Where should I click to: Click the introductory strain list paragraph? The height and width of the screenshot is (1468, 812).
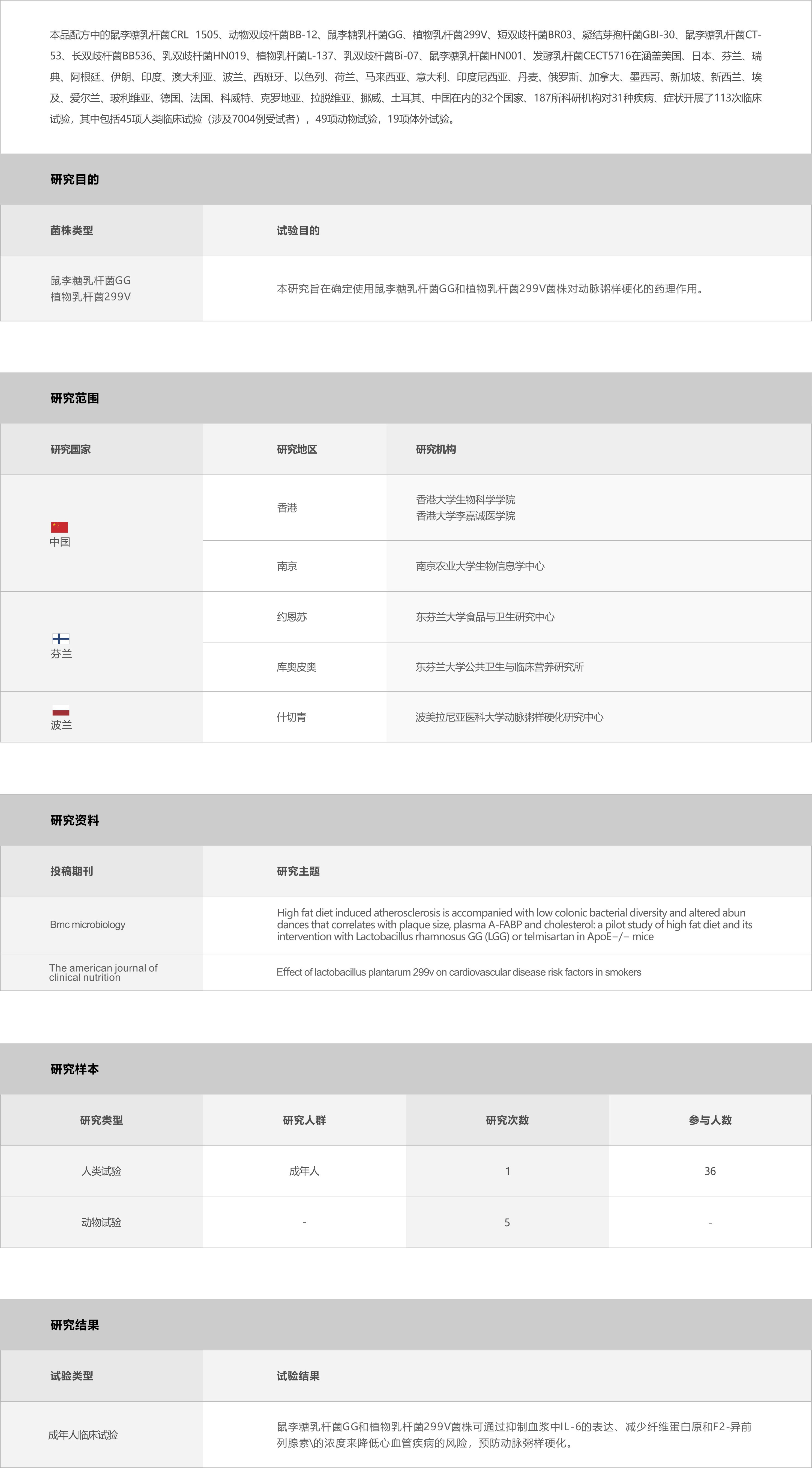406,77
